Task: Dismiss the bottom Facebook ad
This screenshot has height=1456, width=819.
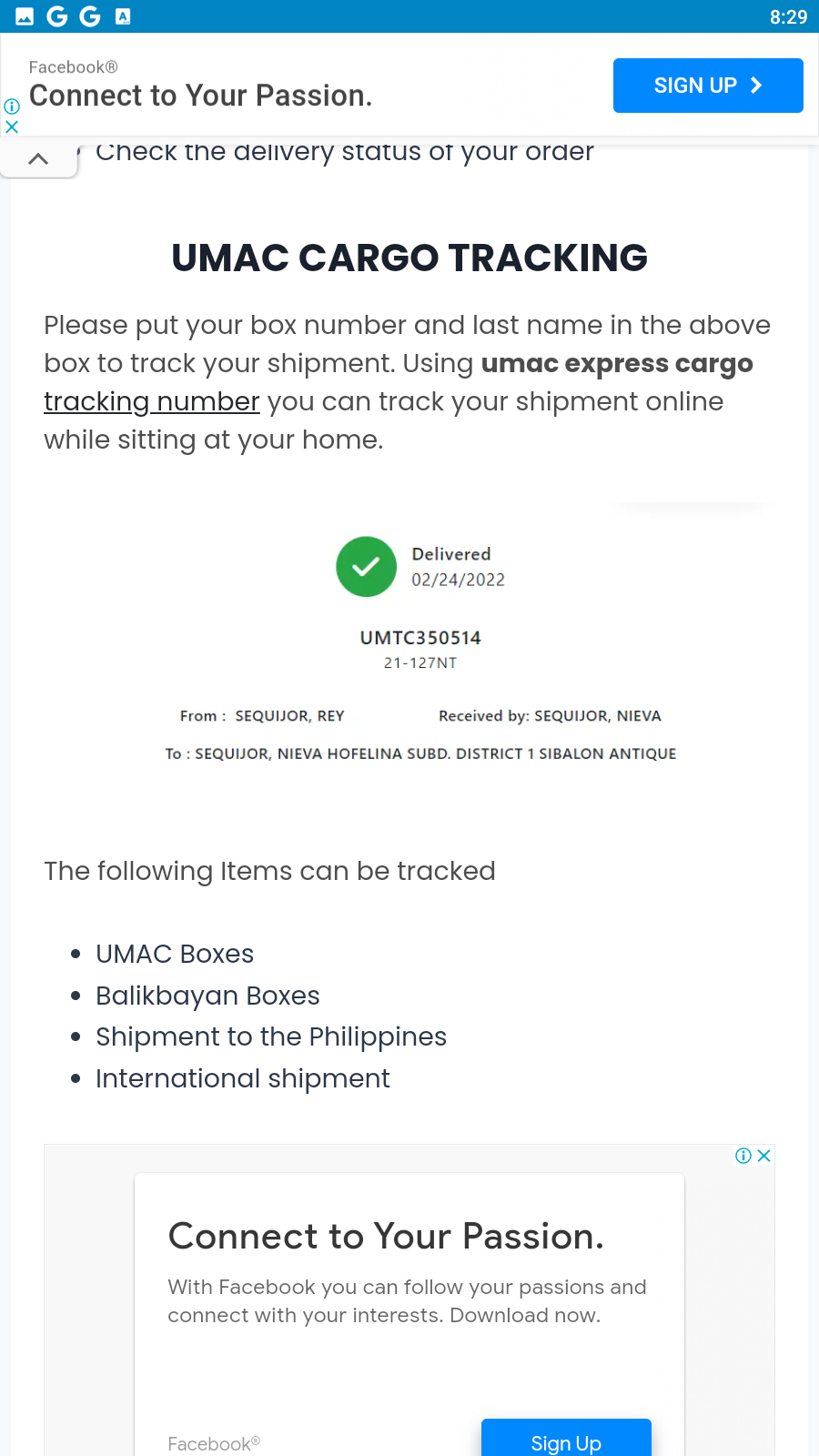Action: tap(764, 1156)
